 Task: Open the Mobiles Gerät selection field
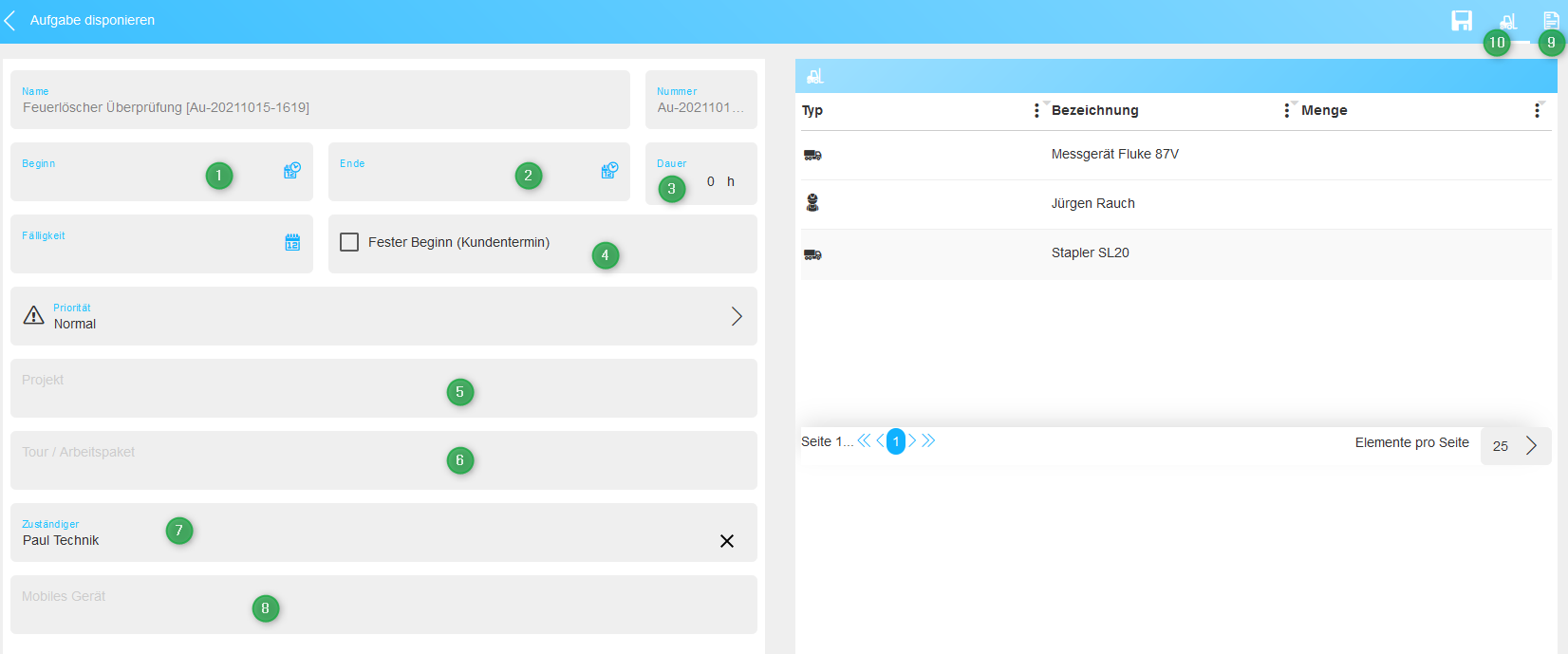(383, 605)
